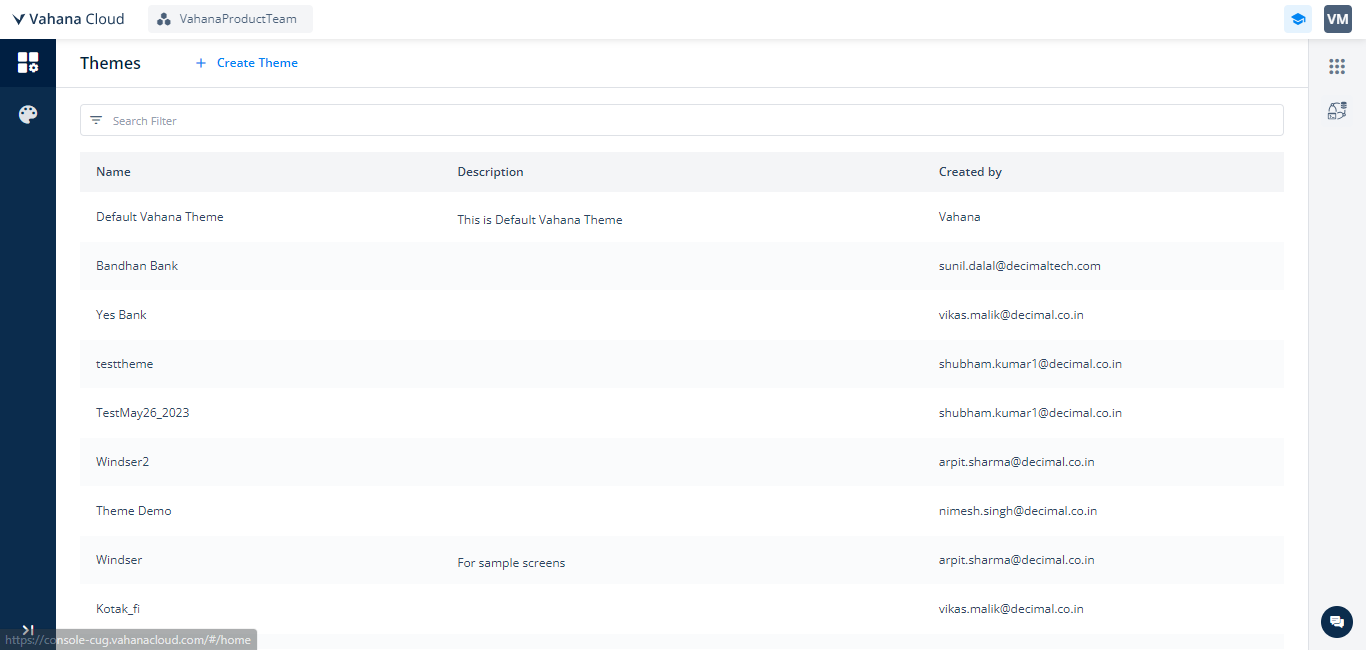Open the VahanaProductTeam workspace selector
Screen dimensions: 1366x650
click(x=230, y=19)
